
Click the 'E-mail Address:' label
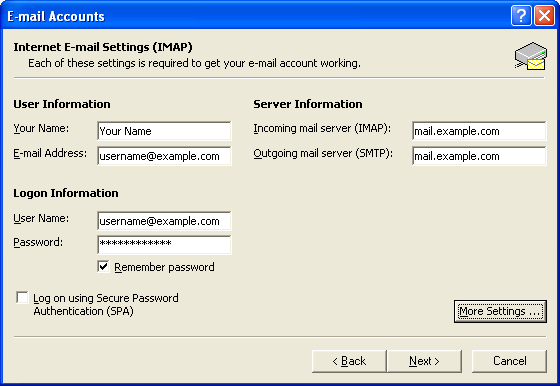point(50,153)
